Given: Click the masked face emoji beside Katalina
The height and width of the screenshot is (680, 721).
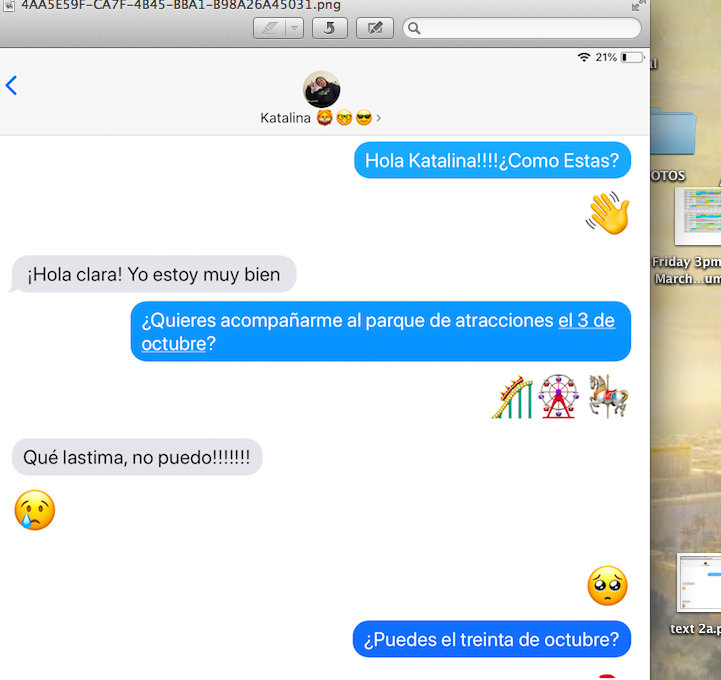Looking at the screenshot, I should tap(325, 118).
